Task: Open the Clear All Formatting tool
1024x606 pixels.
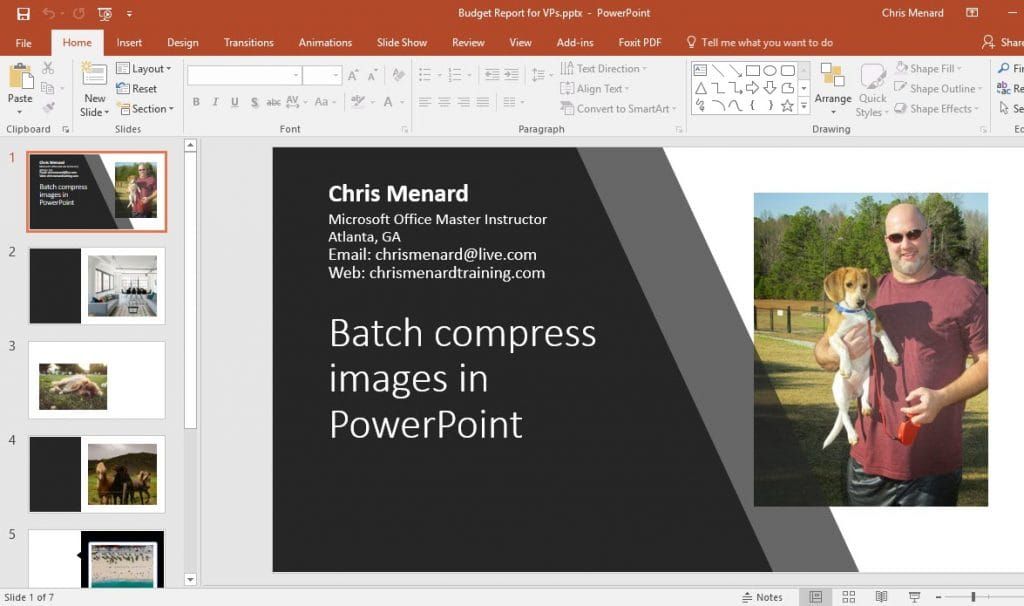Action: coord(398,74)
